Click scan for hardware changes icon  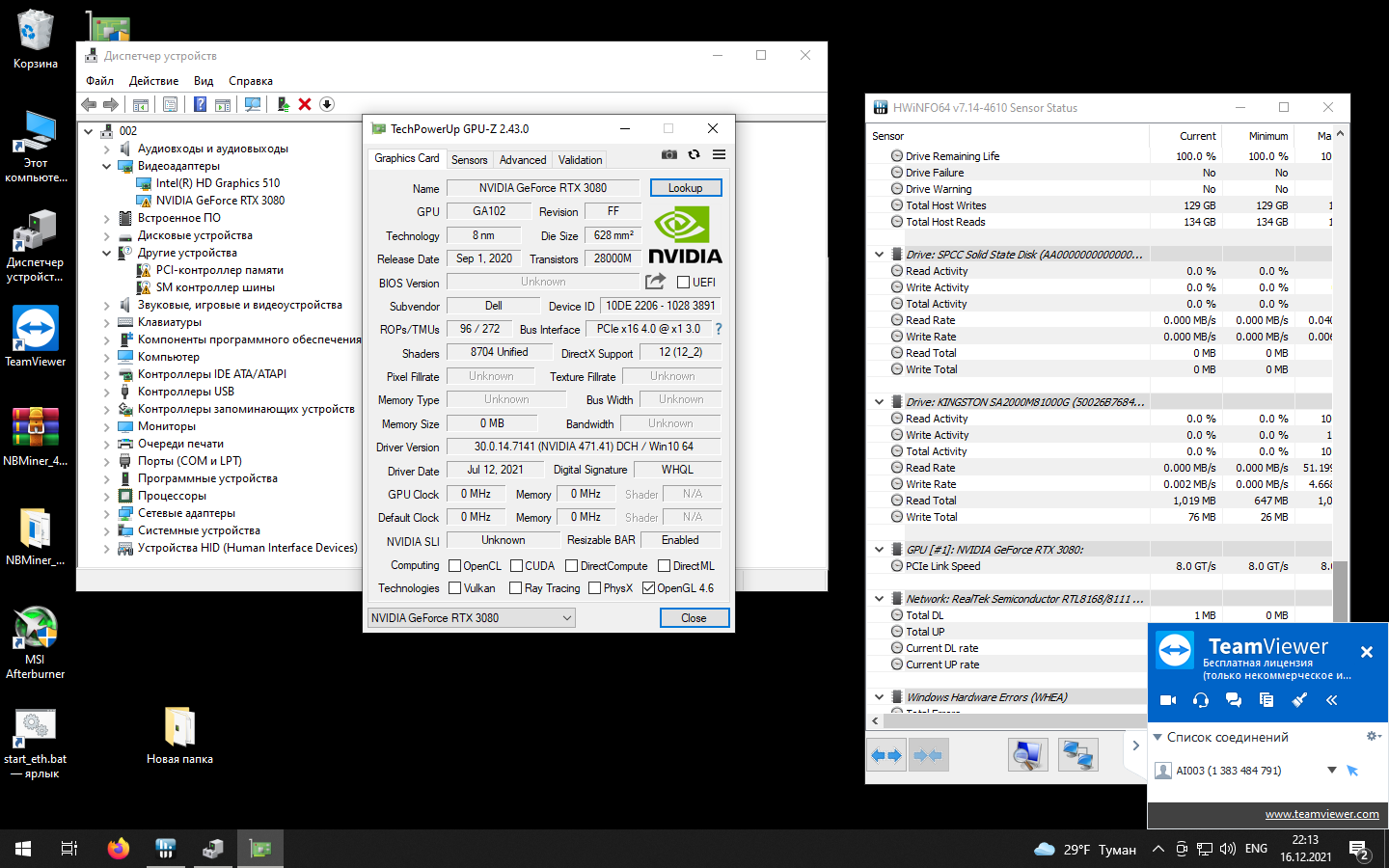(x=253, y=104)
